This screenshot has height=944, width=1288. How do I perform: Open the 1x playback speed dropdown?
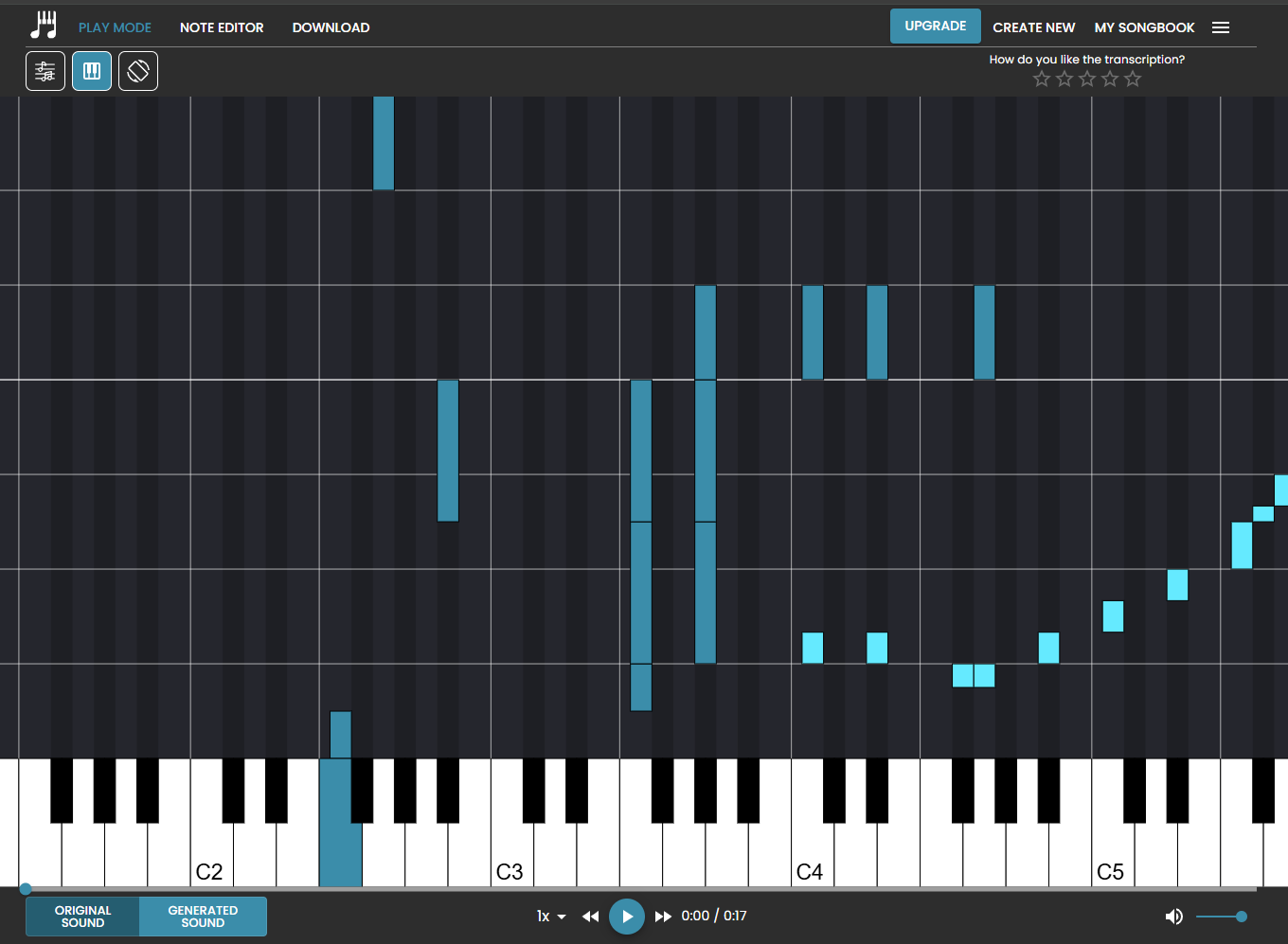551,917
